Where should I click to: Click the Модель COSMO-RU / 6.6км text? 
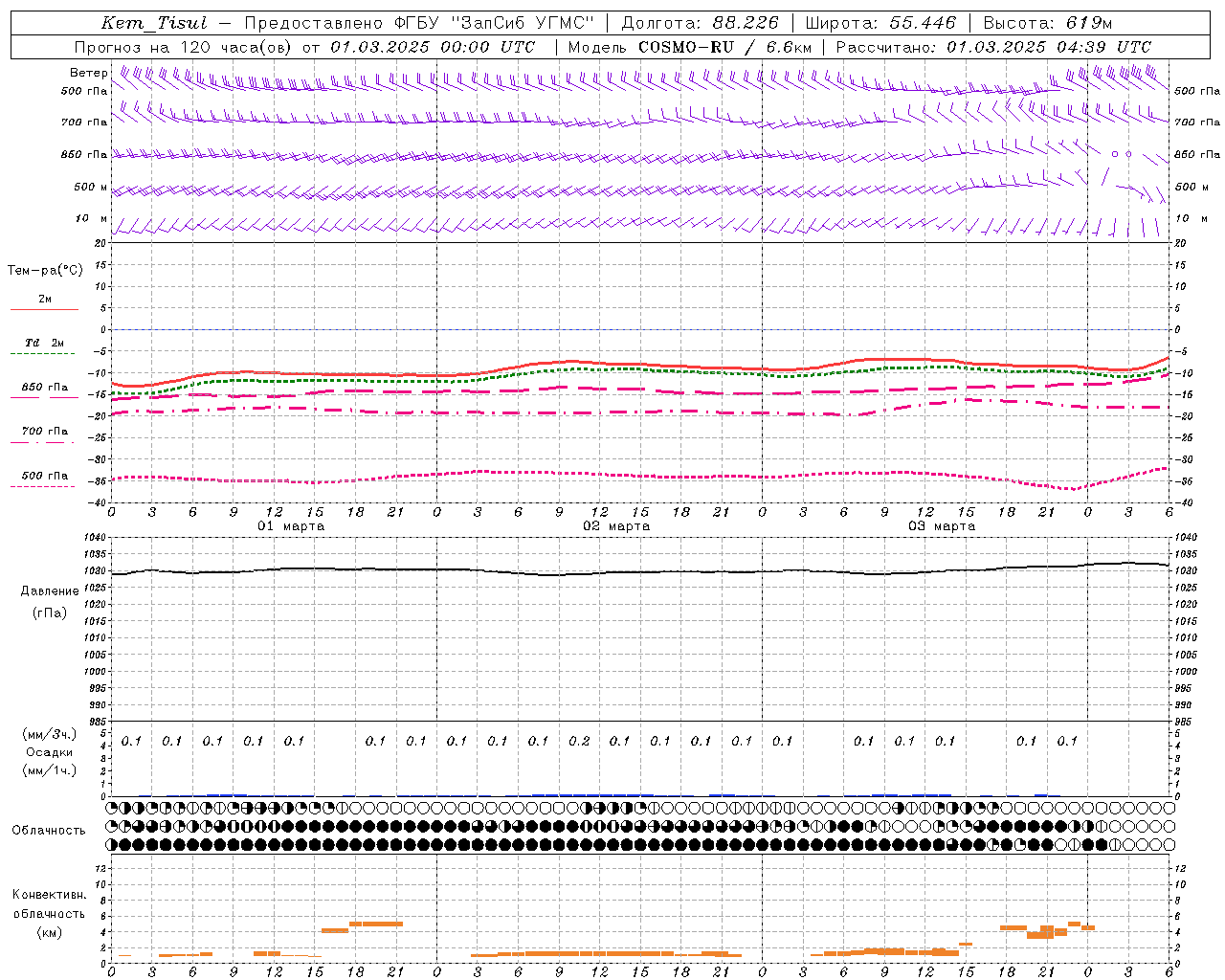[x=690, y=47]
